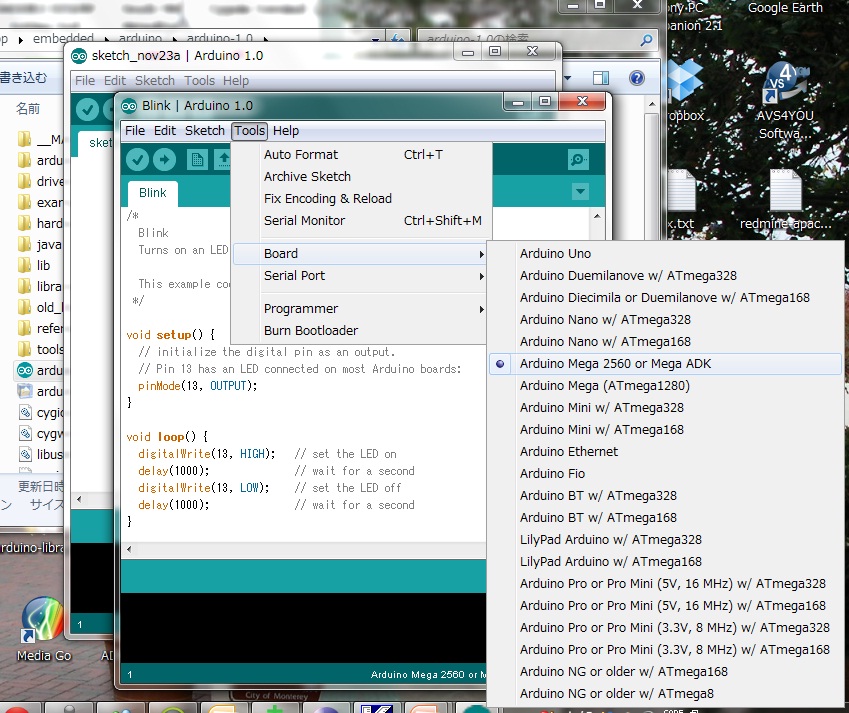
Task: Open the File menu in Blink window
Action: [x=134, y=131]
